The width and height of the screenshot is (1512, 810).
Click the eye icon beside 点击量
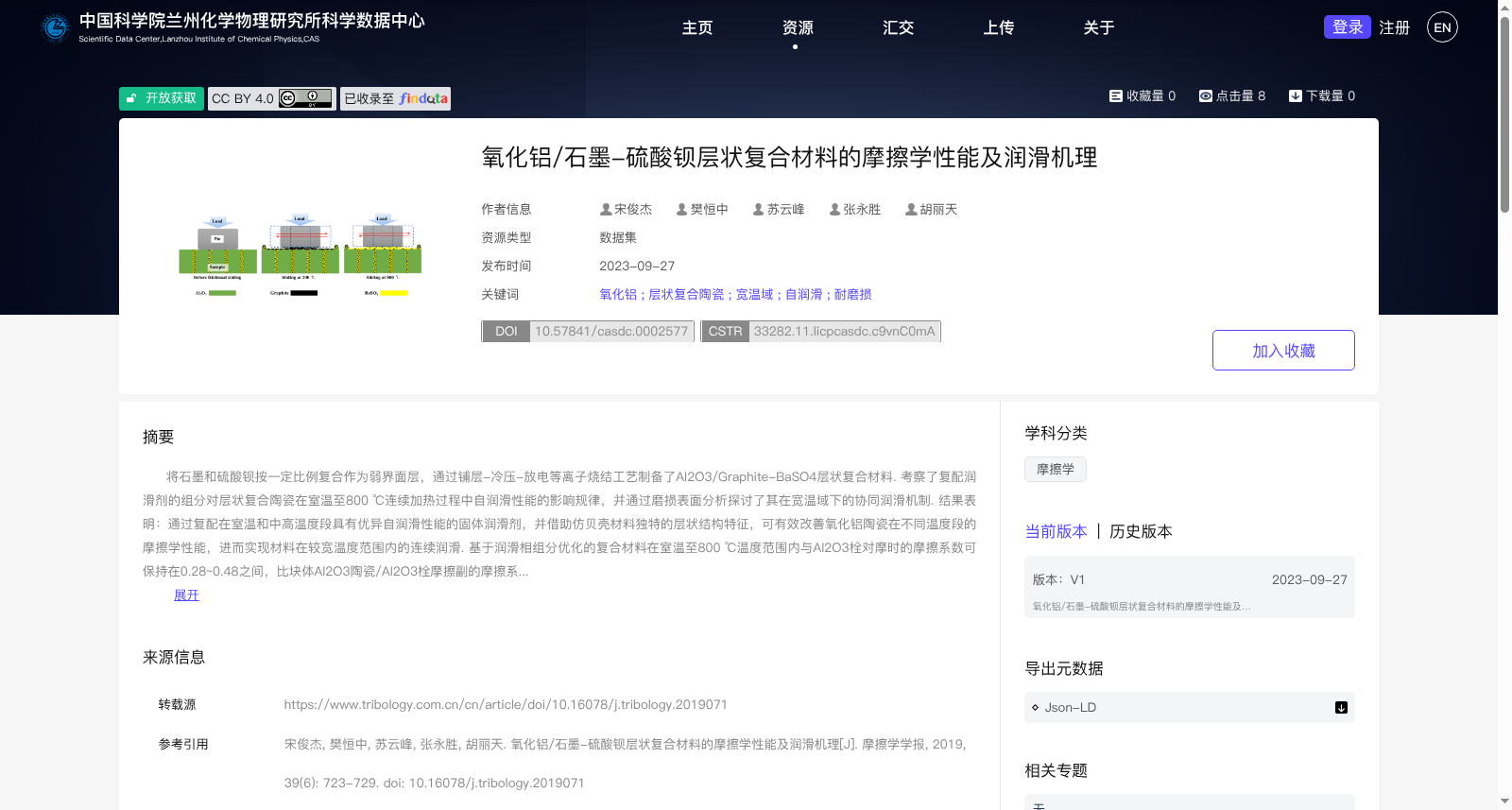(x=1206, y=95)
